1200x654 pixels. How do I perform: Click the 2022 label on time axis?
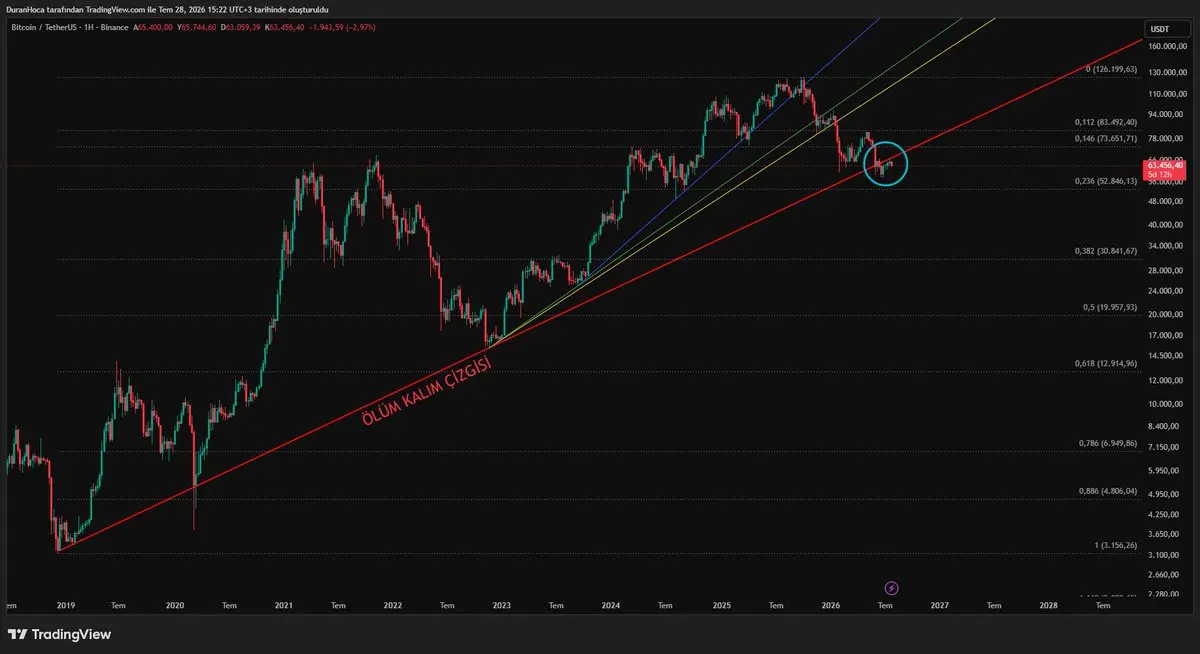pyautogui.click(x=393, y=605)
